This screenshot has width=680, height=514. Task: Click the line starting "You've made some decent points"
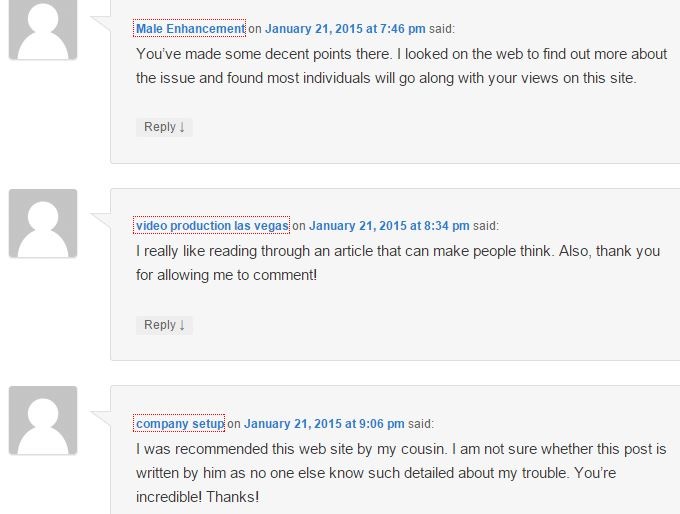(401, 54)
